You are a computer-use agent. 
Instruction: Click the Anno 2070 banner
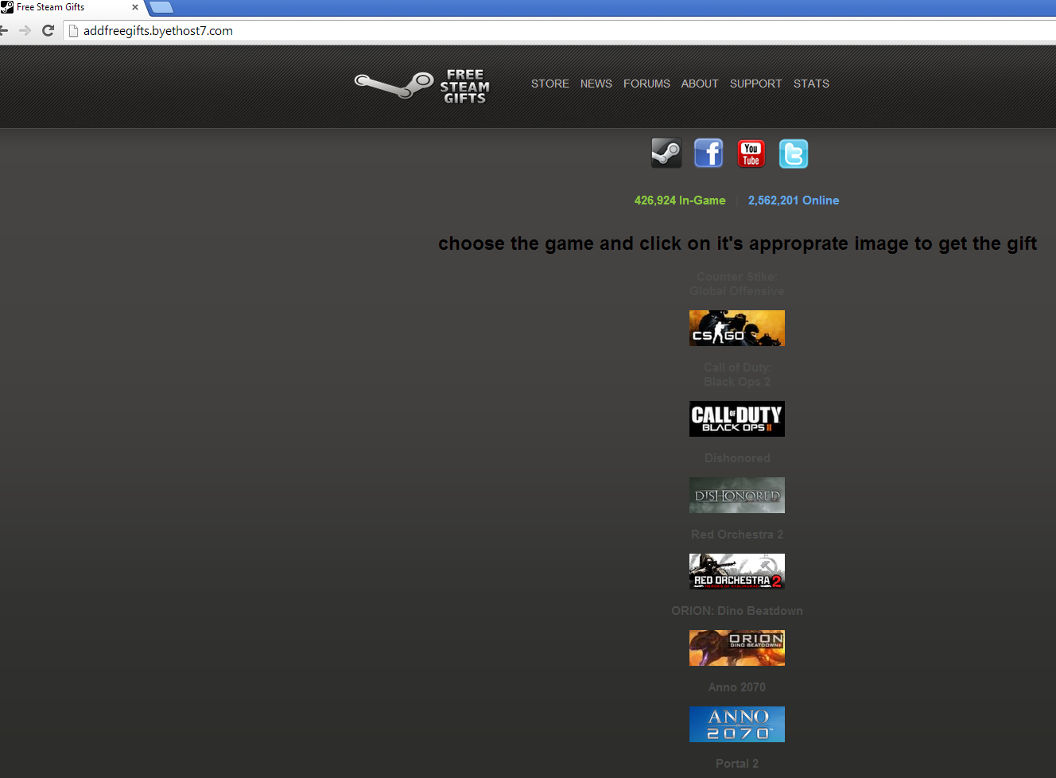[737, 724]
